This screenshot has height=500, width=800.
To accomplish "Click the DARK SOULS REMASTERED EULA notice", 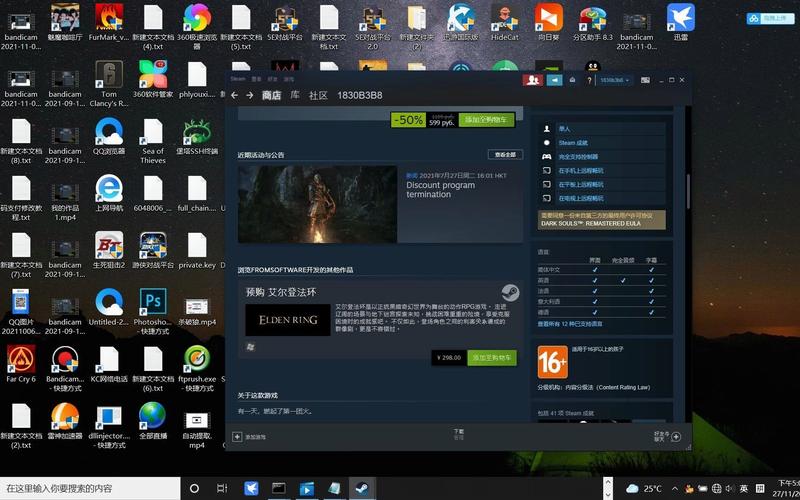I will [x=602, y=220].
